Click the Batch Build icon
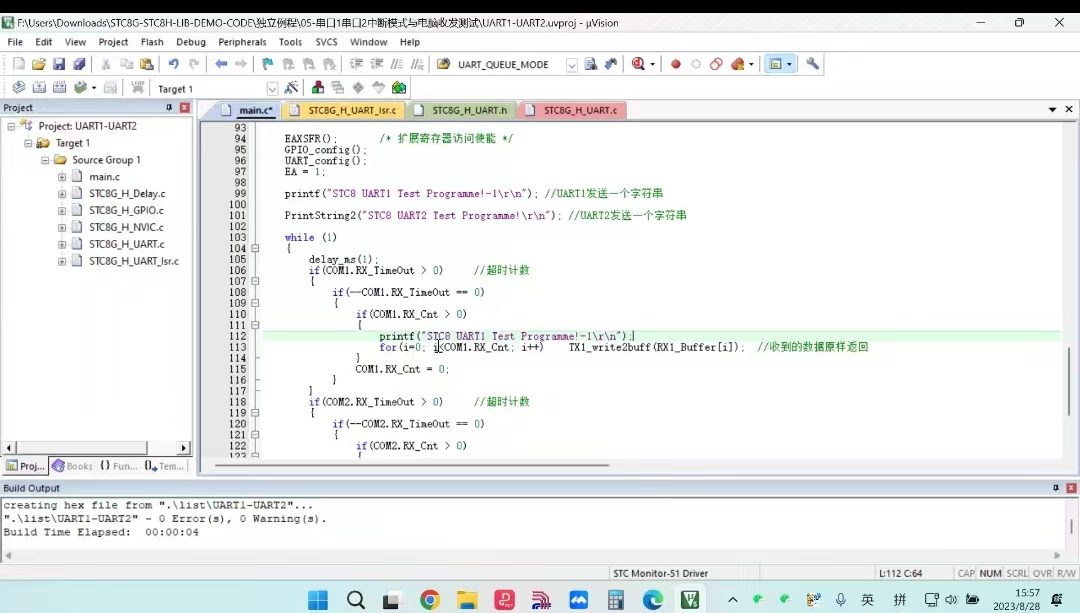Image resolution: width=1080 pixels, height=613 pixels. (81, 87)
